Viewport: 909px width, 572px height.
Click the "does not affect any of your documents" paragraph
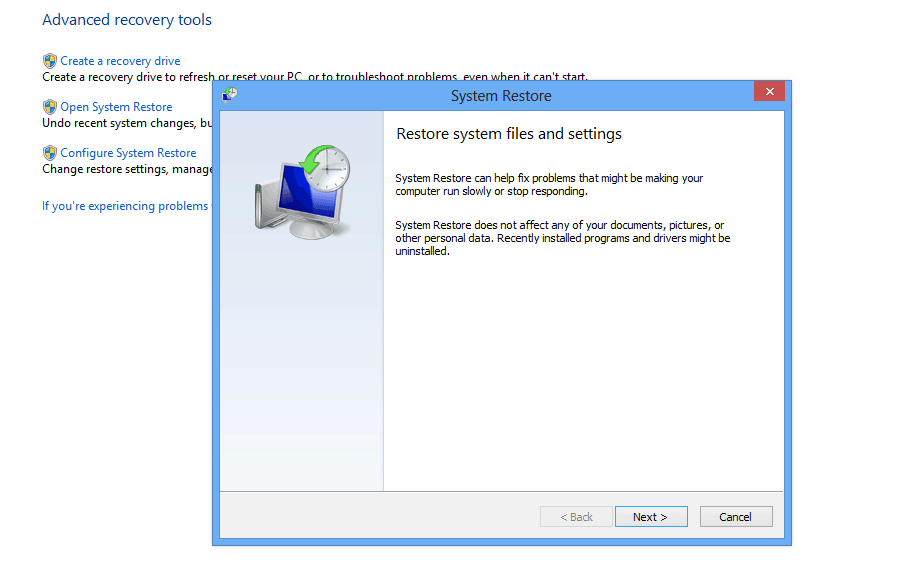pyautogui.click(x=562, y=238)
